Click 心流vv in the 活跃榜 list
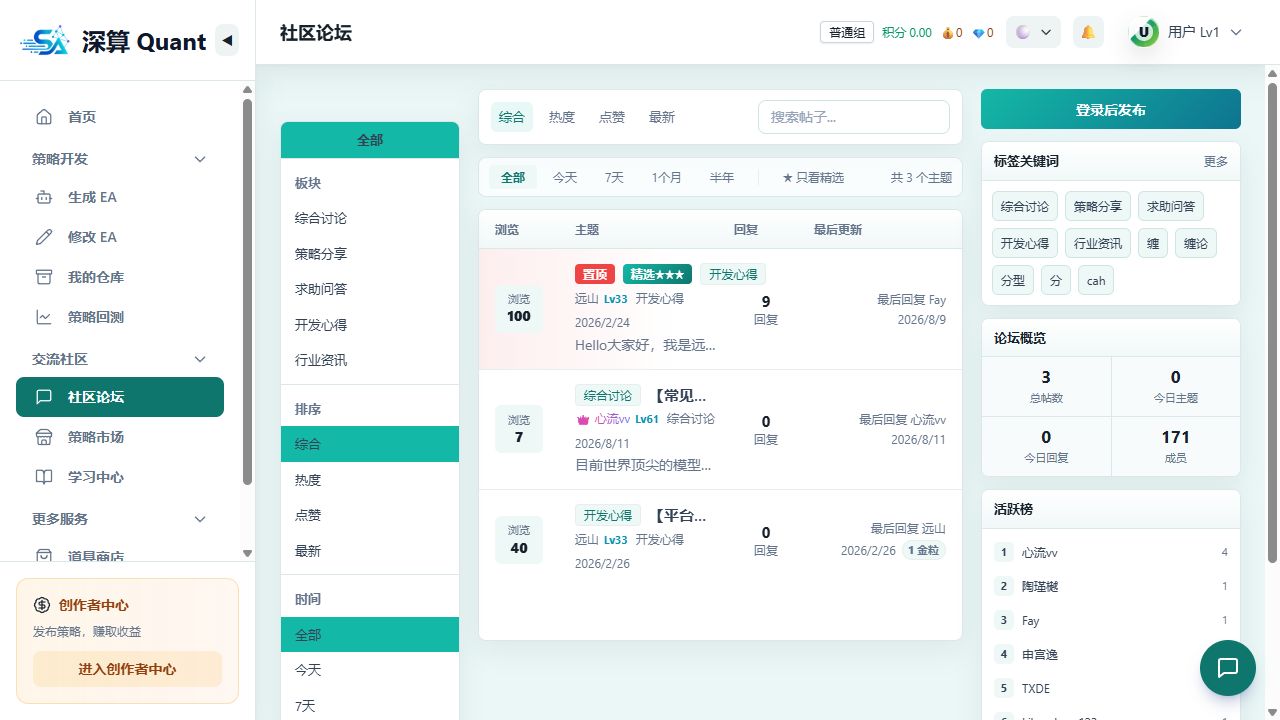1280x720 pixels. coord(1039,553)
